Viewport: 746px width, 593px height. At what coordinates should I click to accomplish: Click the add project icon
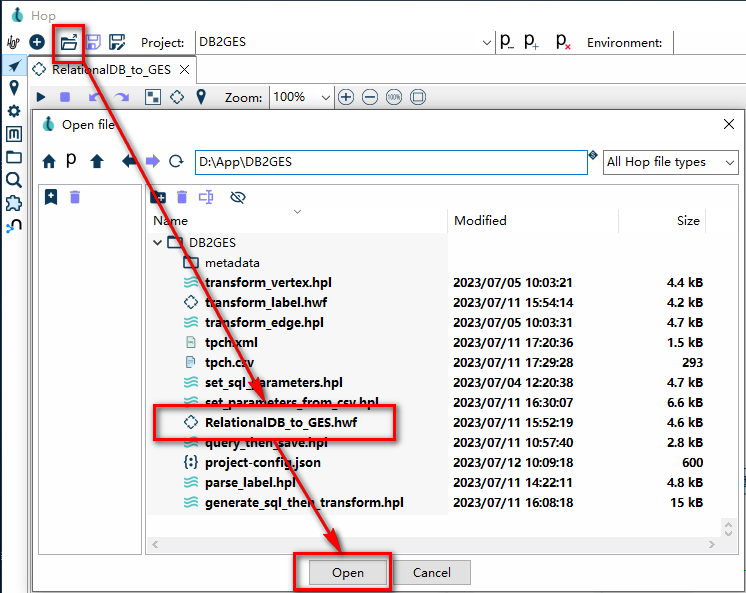point(531,42)
